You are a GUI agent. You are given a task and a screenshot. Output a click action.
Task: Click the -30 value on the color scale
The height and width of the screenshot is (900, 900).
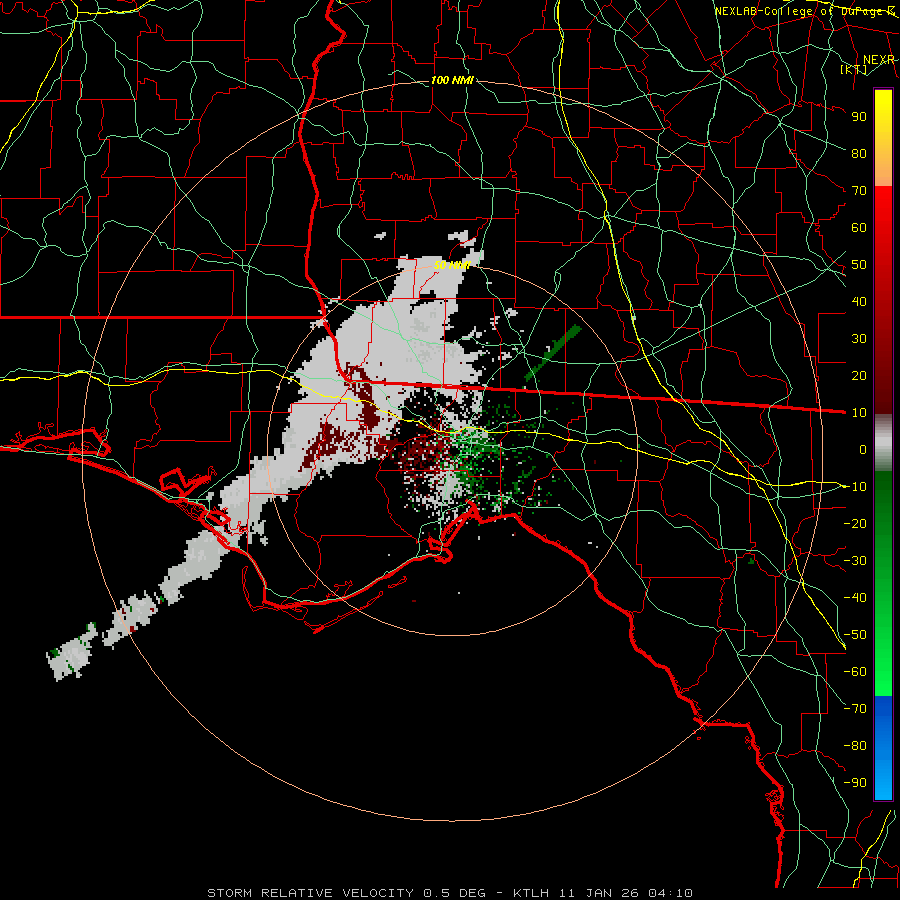pyautogui.click(x=855, y=561)
